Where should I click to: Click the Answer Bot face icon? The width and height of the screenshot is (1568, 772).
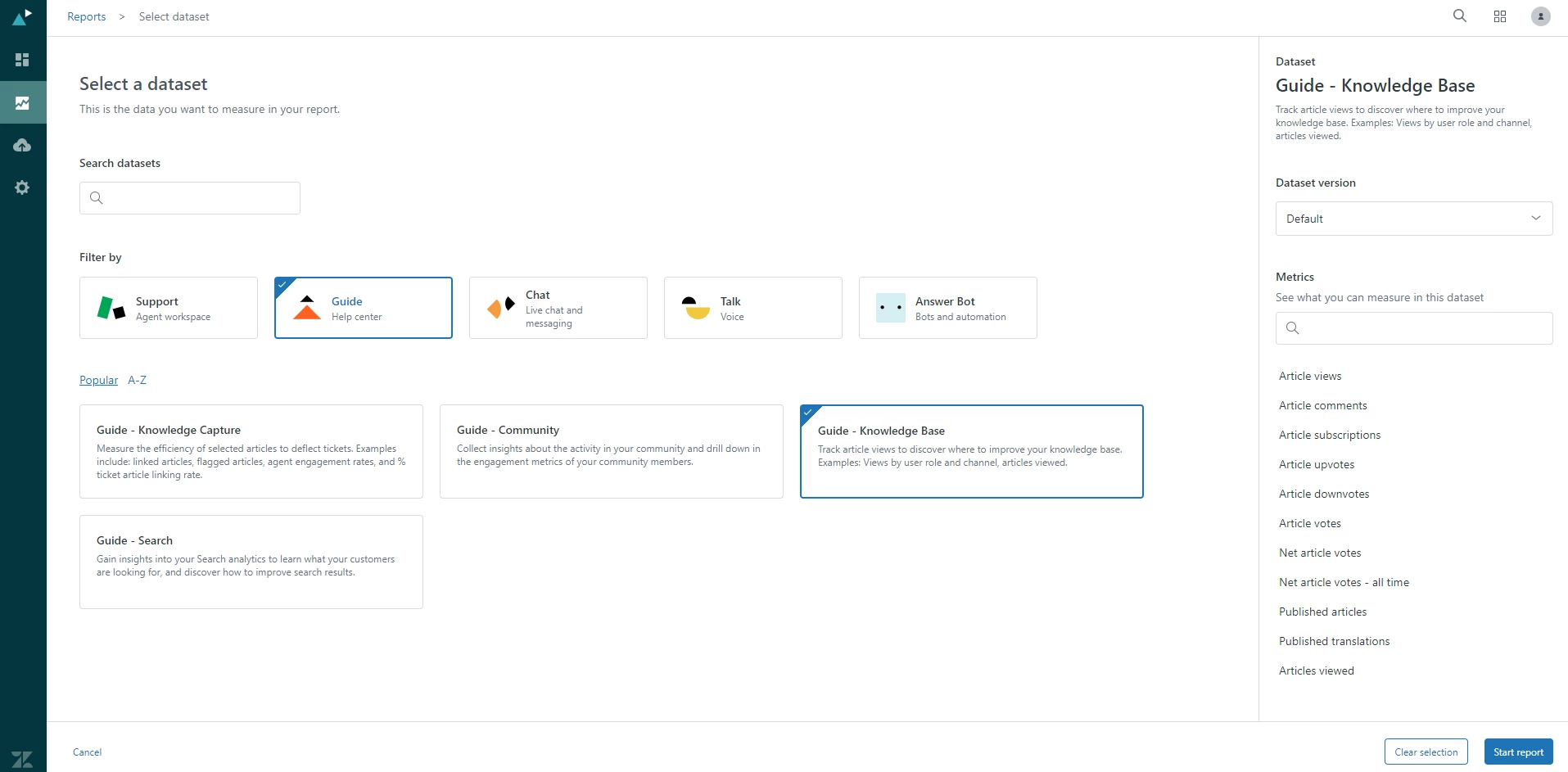coord(891,308)
